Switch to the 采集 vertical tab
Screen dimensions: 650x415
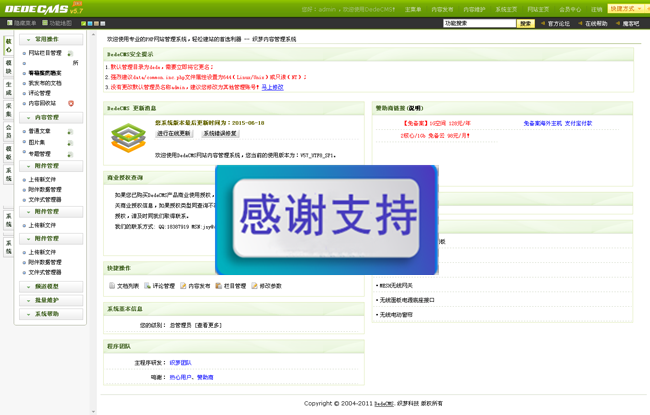click(x=8, y=110)
